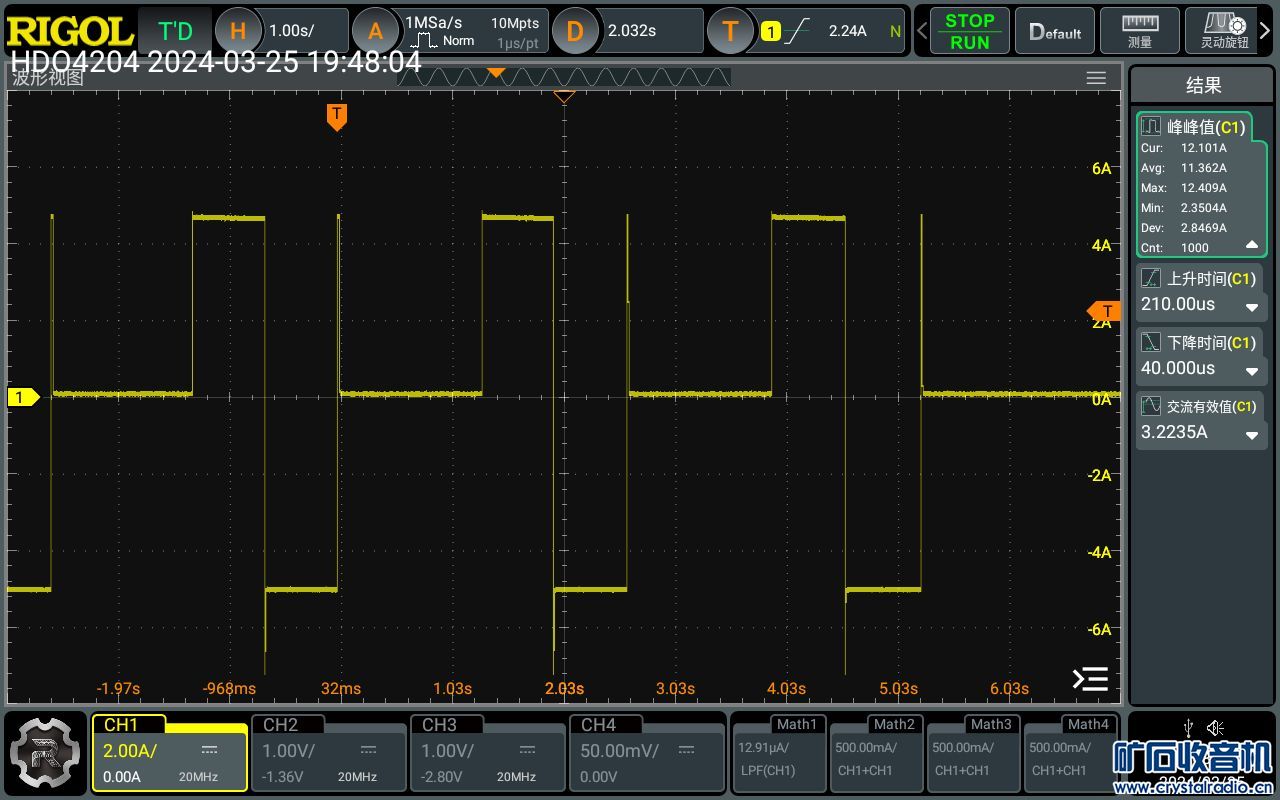Image resolution: width=1280 pixels, height=800 pixels.
Task: Click the orange trigger level marker at right edge
Action: coord(1105,311)
